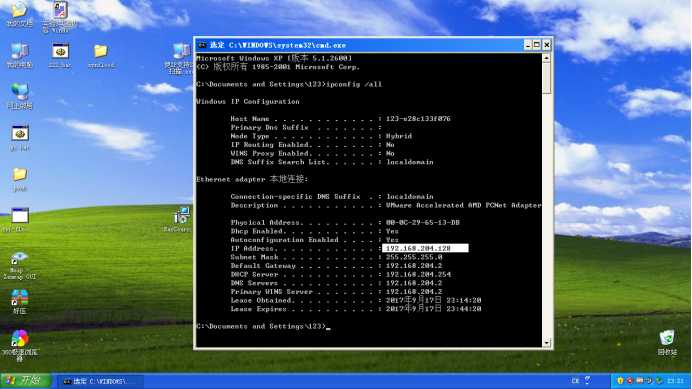Select the blank window program icon near java folder
692x389 pixels.
(x=20, y=215)
